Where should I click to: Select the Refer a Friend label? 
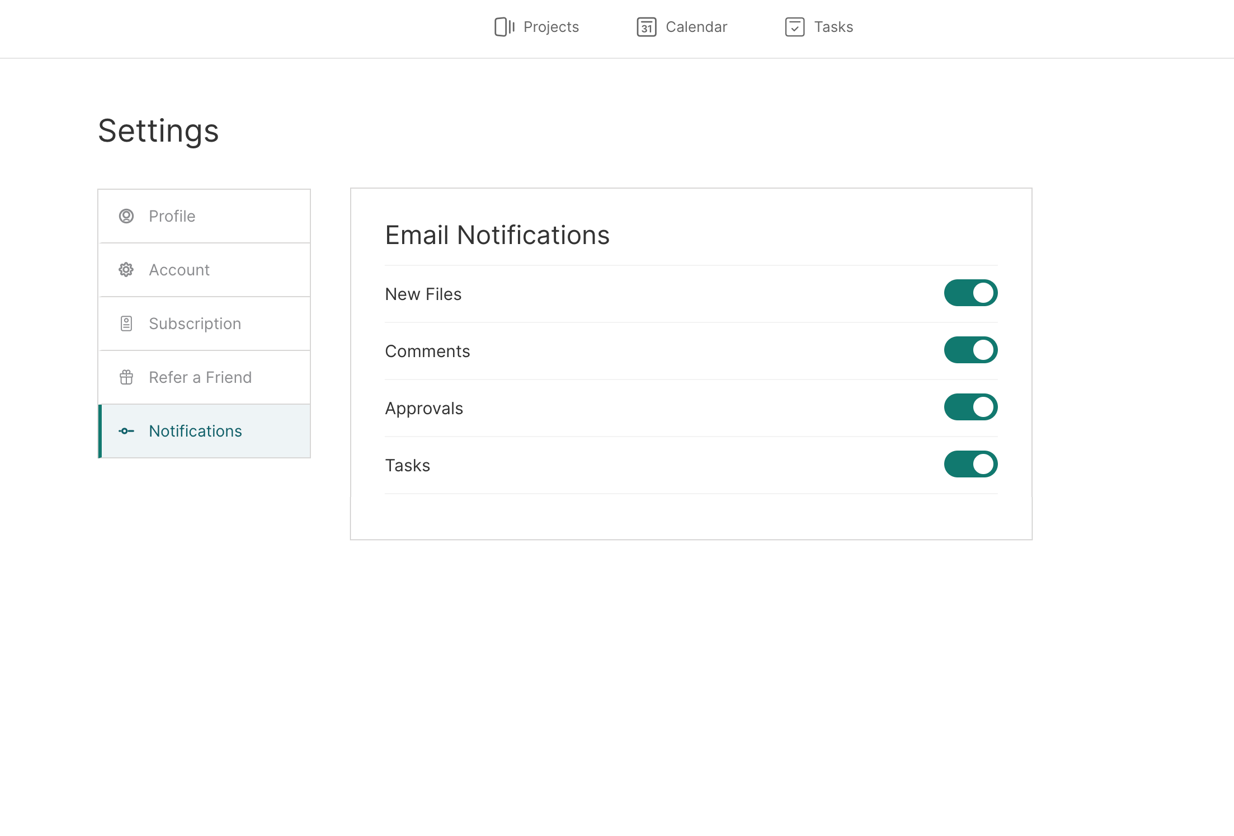coord(200,378)
